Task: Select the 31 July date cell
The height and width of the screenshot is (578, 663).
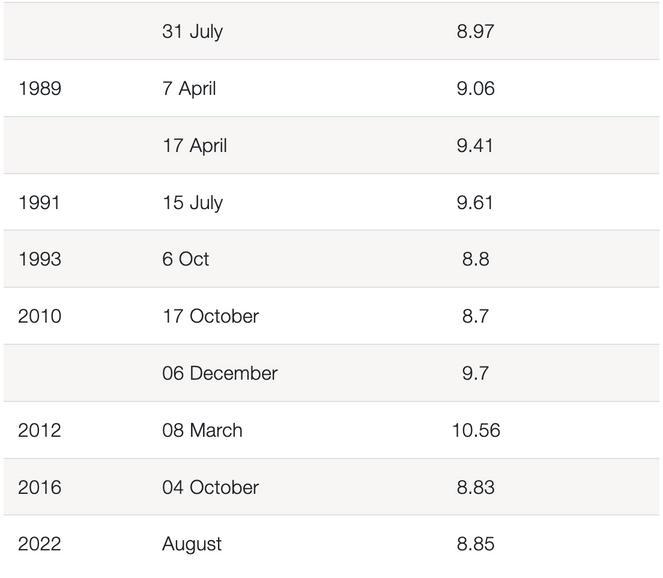Action: coord(192,32)
